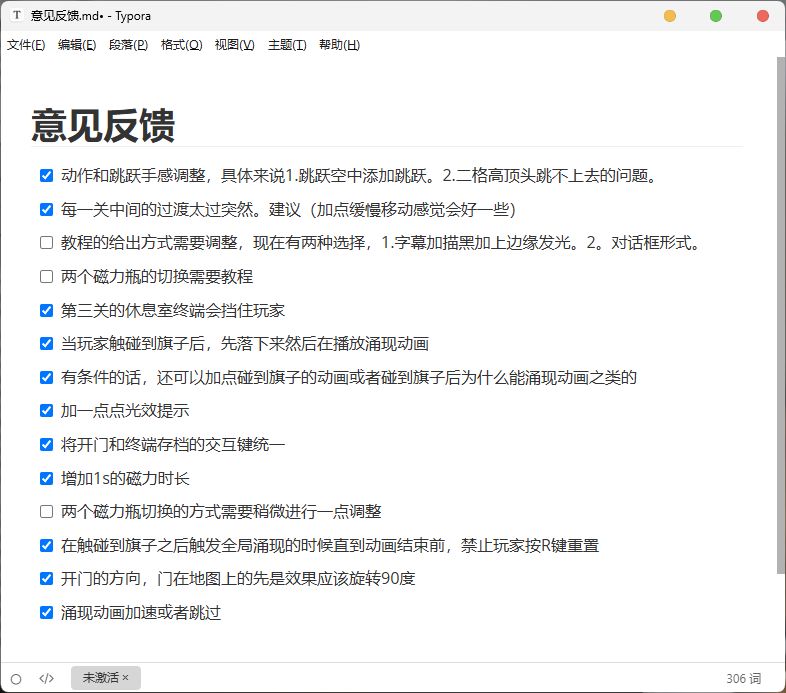
Task: Click the 未激活 activation button
Action: tap(106, 678)
